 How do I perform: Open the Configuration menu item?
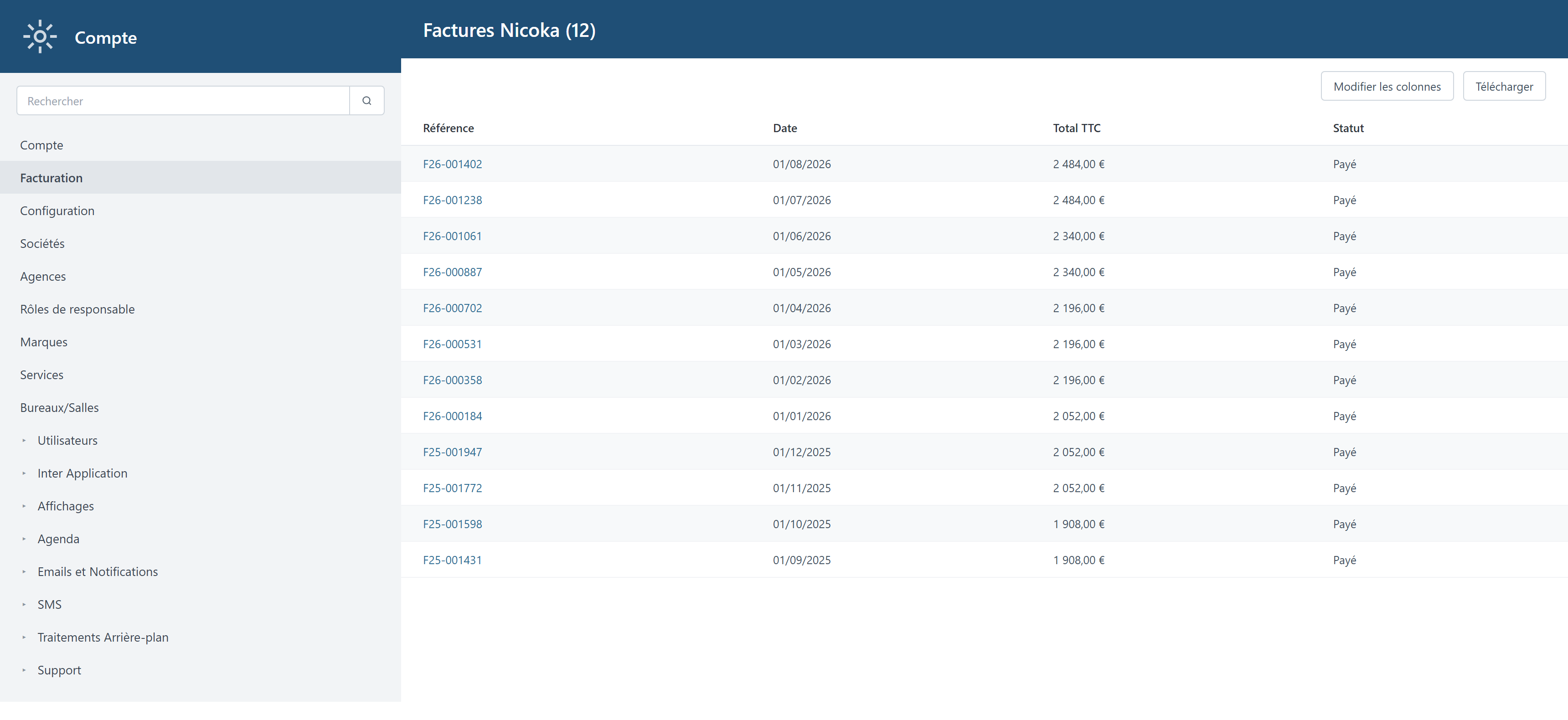tap(57, 211)
